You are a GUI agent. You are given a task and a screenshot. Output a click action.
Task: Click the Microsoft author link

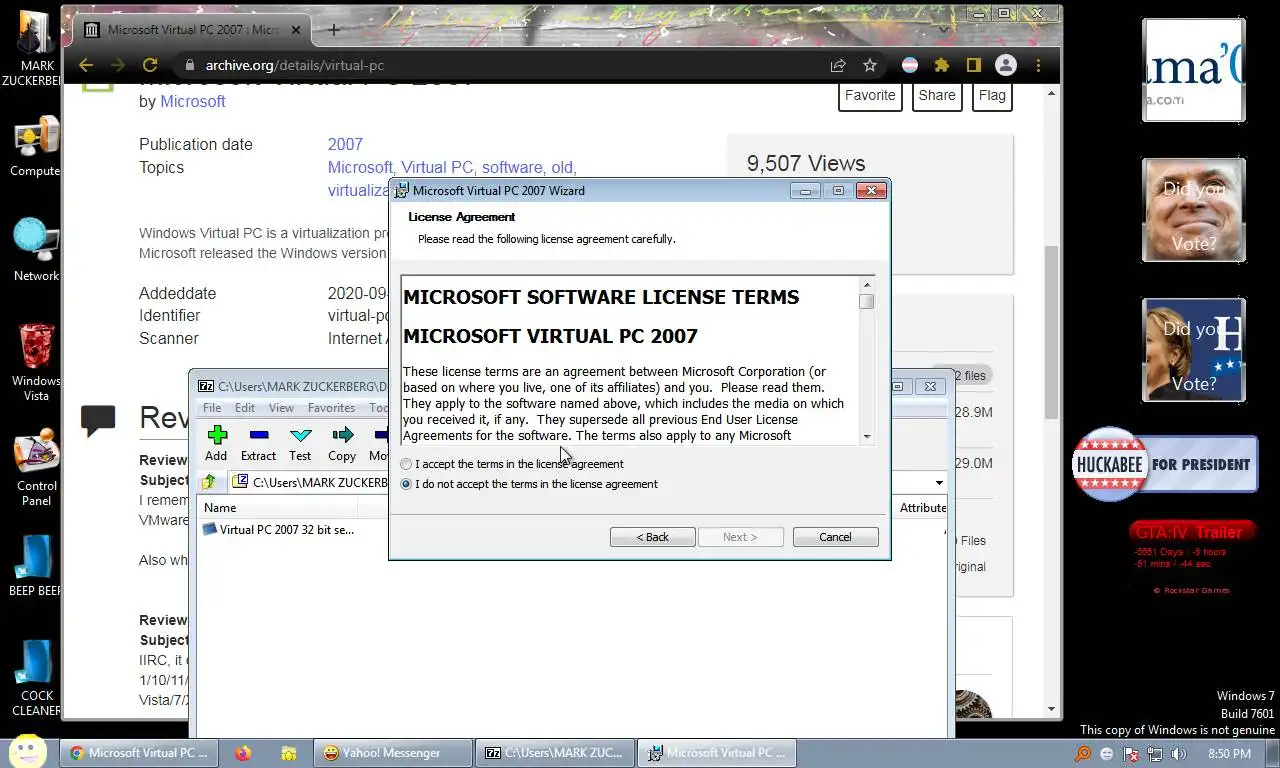[193, 101]
